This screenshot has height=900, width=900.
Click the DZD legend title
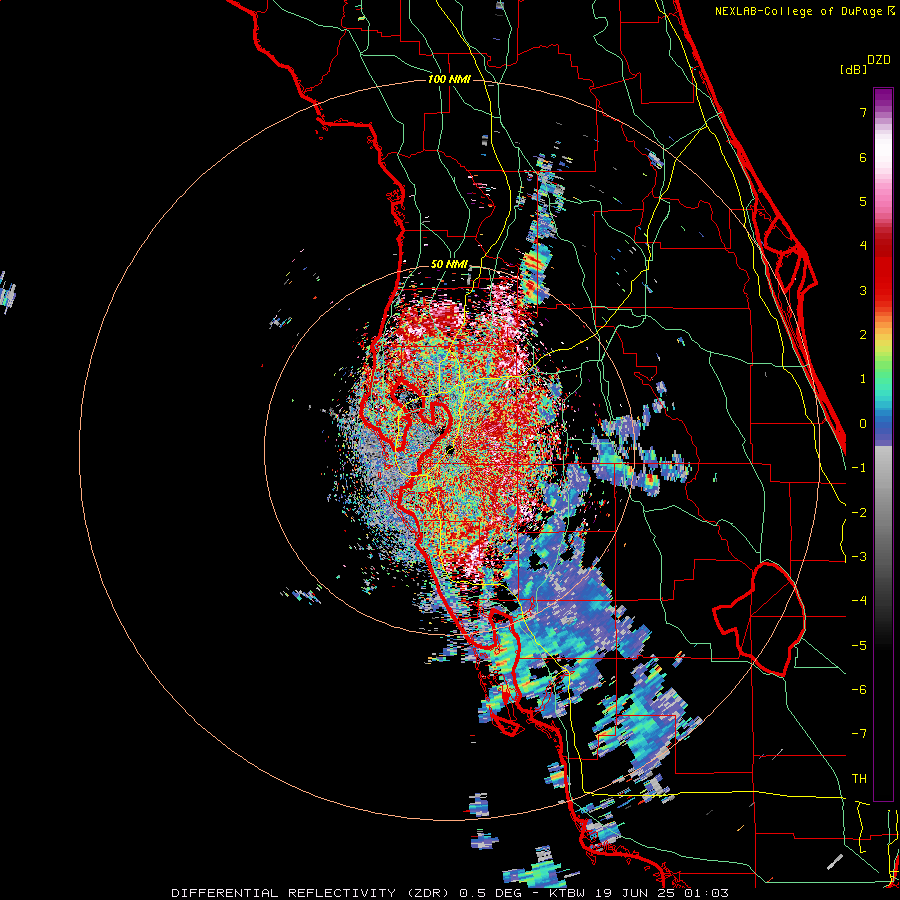(x=879, y=60)
